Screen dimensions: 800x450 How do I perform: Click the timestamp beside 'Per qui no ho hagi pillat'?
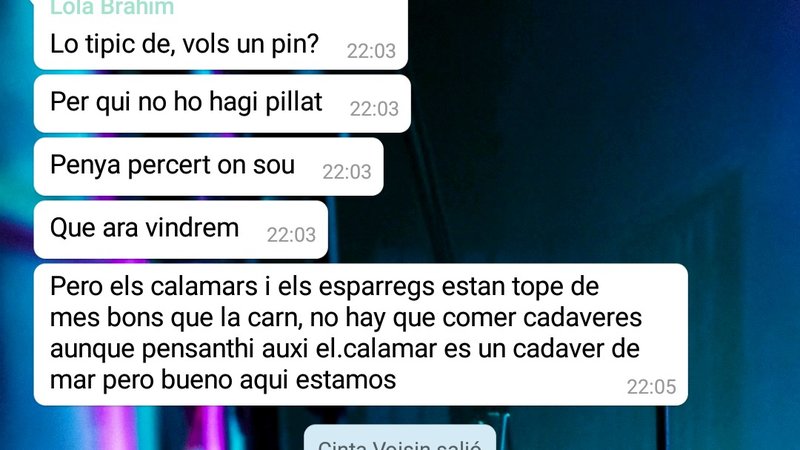tap(374, 109)
